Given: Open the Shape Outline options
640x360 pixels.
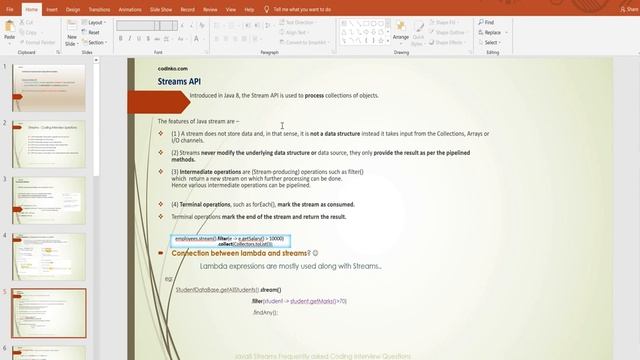Looking at the screenshot, I should pyautogui.click(x=449, y=32).
